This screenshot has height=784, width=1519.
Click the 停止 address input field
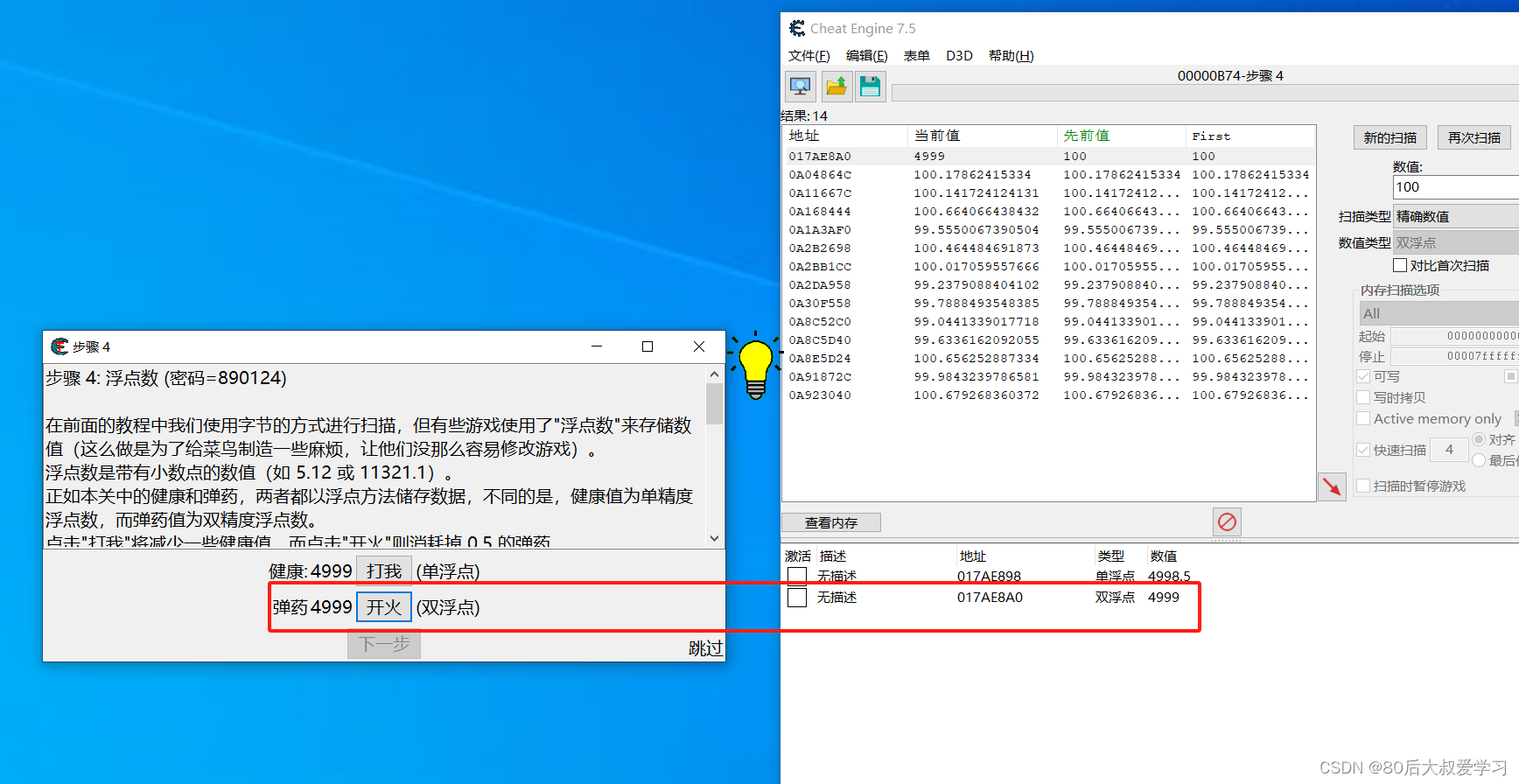(x=1454, y=356)
